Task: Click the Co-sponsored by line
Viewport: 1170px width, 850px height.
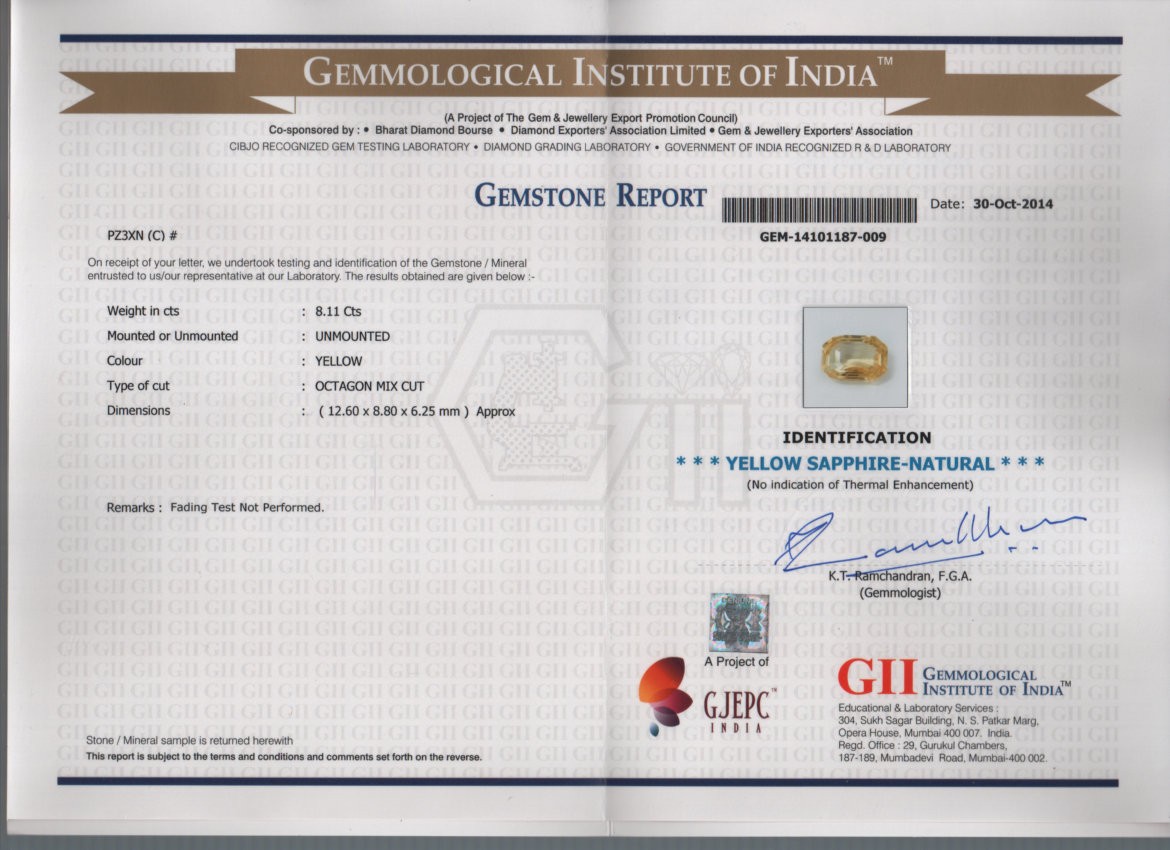Action: click(590, 131)
